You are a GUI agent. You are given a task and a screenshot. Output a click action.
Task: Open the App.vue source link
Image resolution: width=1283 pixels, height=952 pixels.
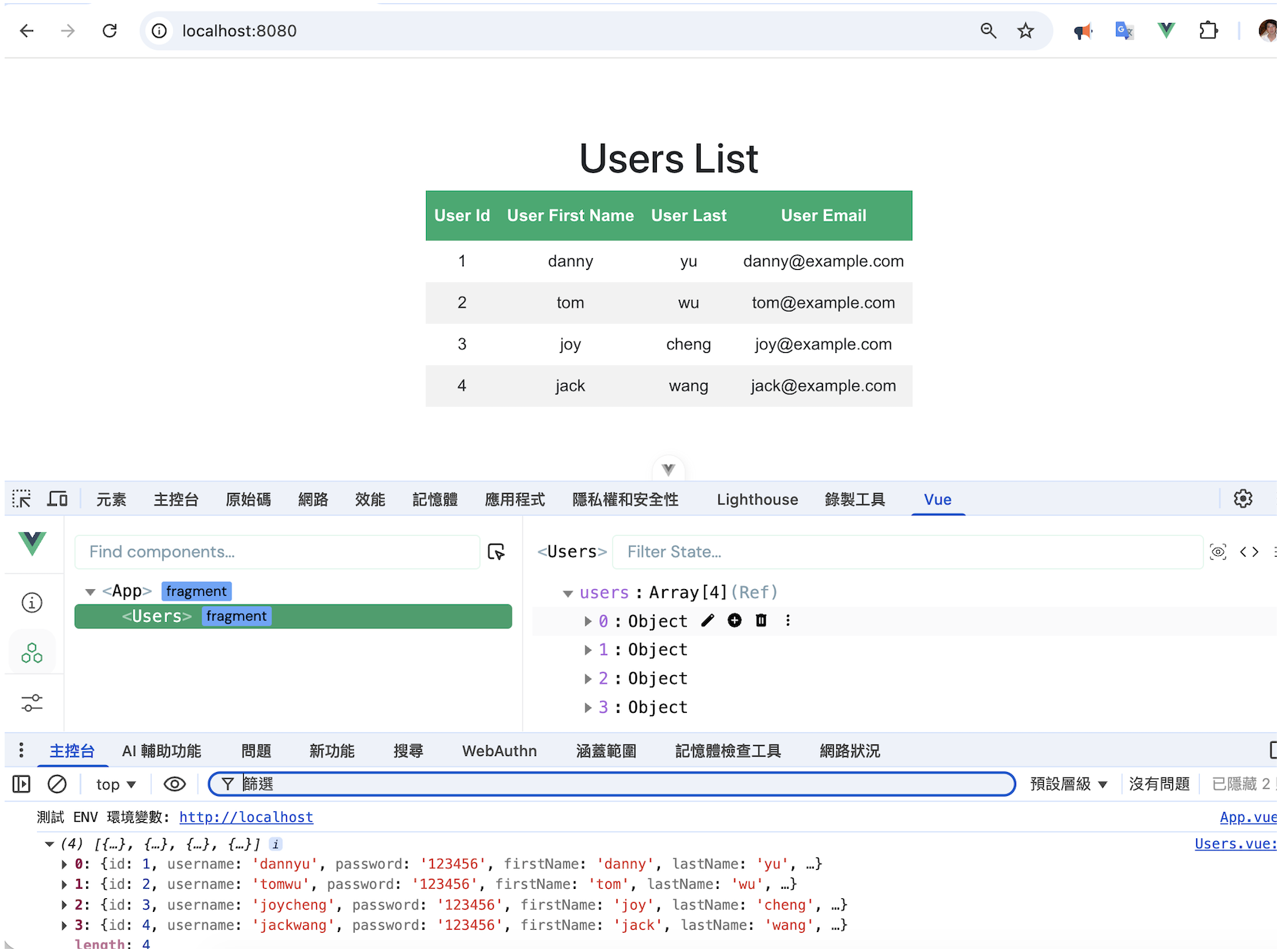click(x=1247, y=817)
